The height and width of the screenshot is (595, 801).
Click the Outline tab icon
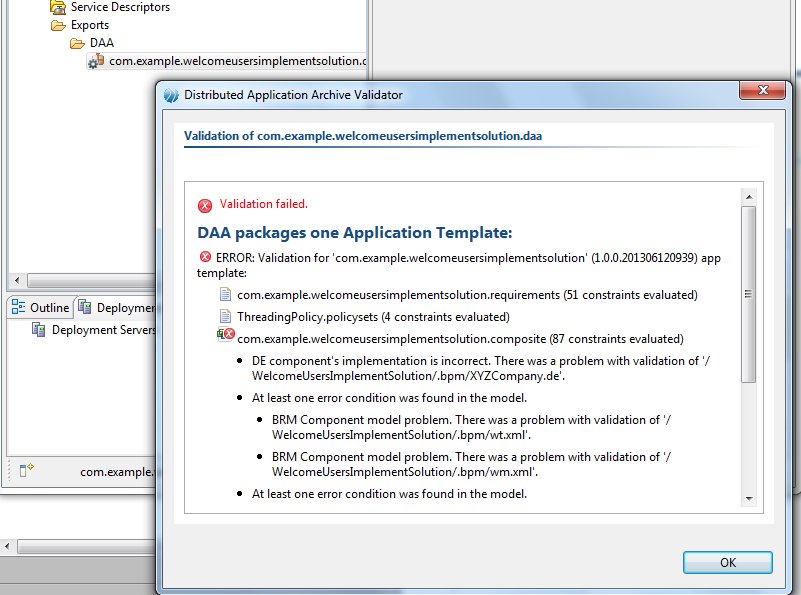(x=18, y=306)
